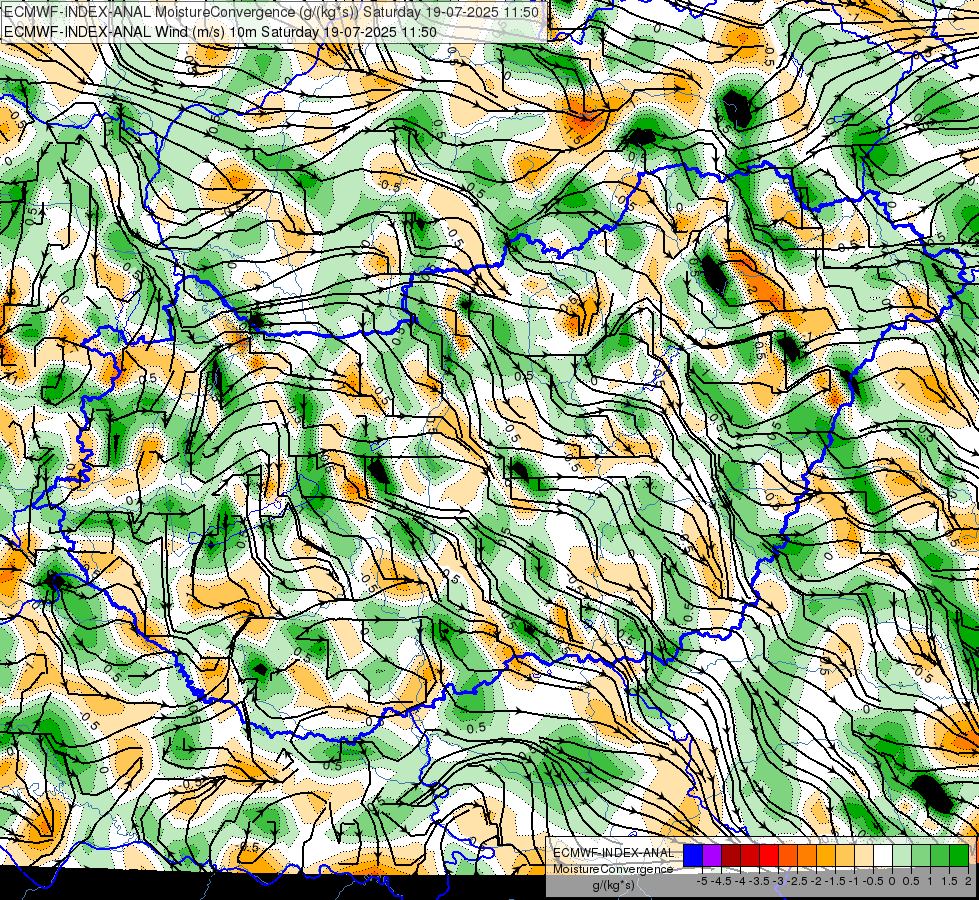Select the darkest green legend swatch

(x=960, y=855)
